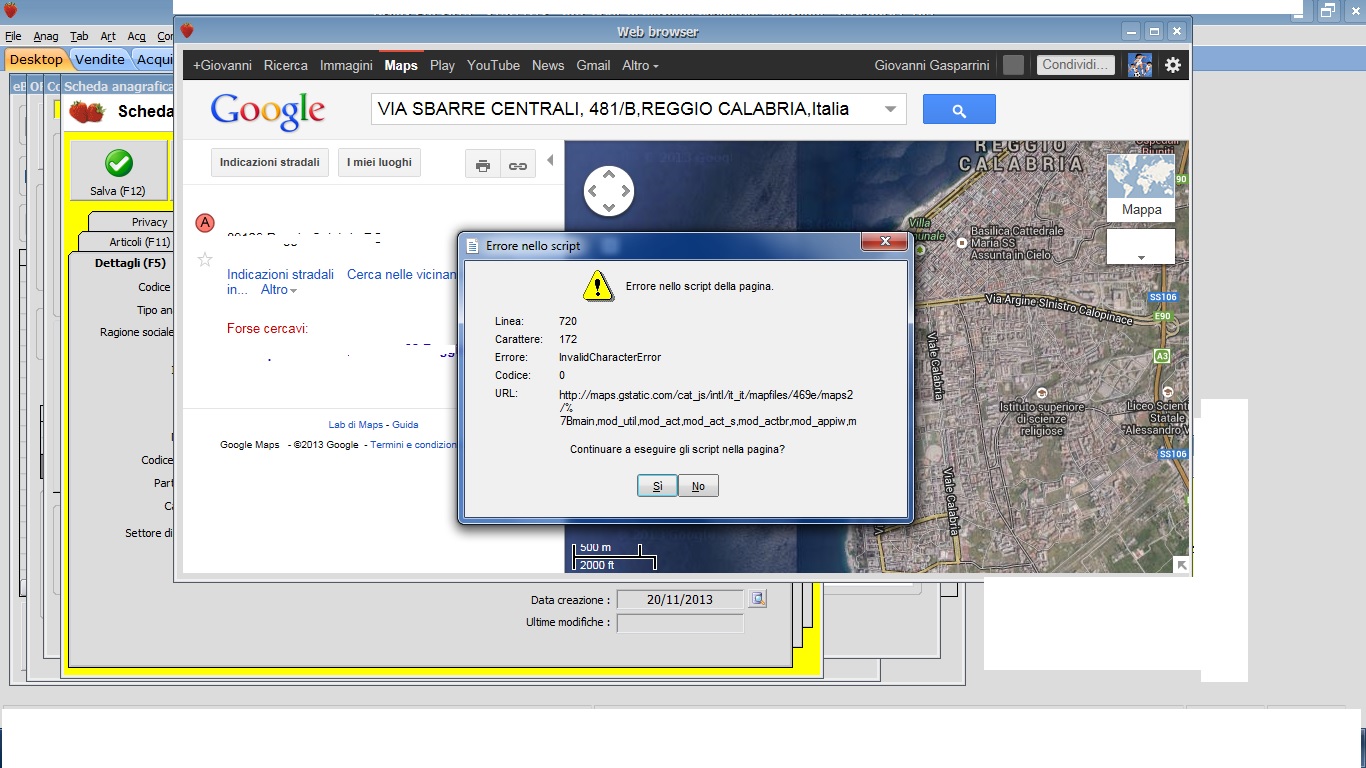Open the map layers dropdown below Mappa
The height and width of the screenshot is (768, 1366).
click(1141, 247)
